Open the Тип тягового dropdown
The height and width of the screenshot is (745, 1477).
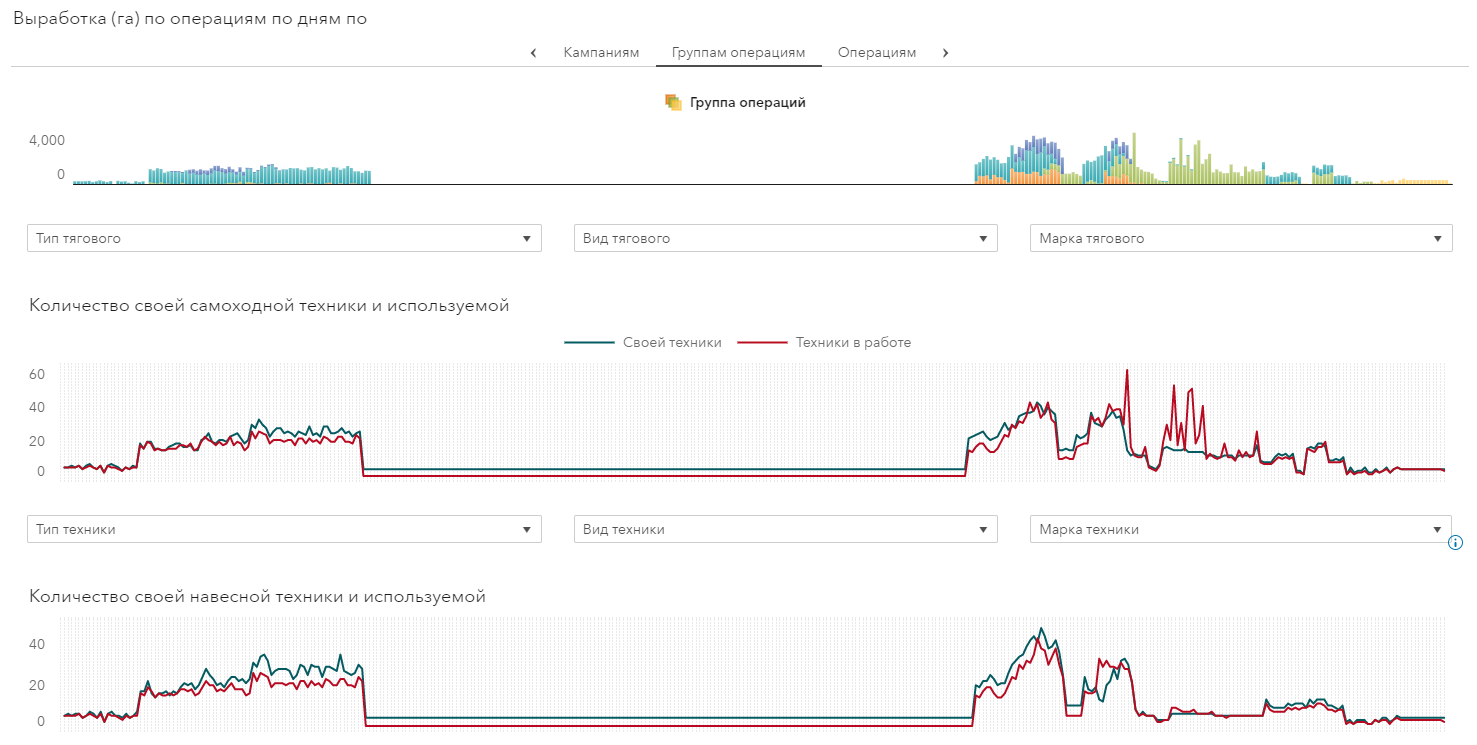[284, 238]
